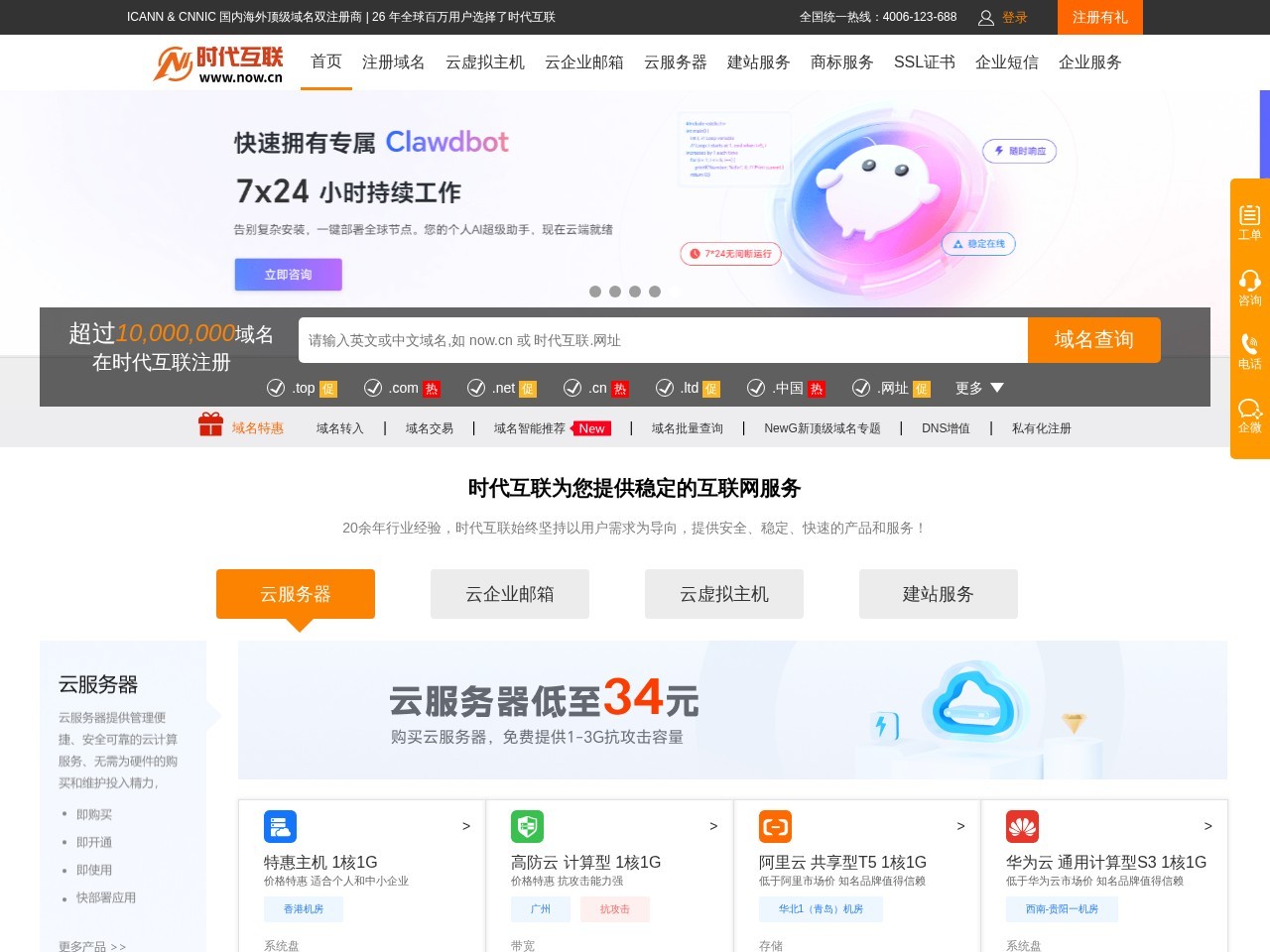The image size is (1270, 952).
Task: Open the 咨询 online consultation sidebar icon
Action: click(x=1249, y=288)
